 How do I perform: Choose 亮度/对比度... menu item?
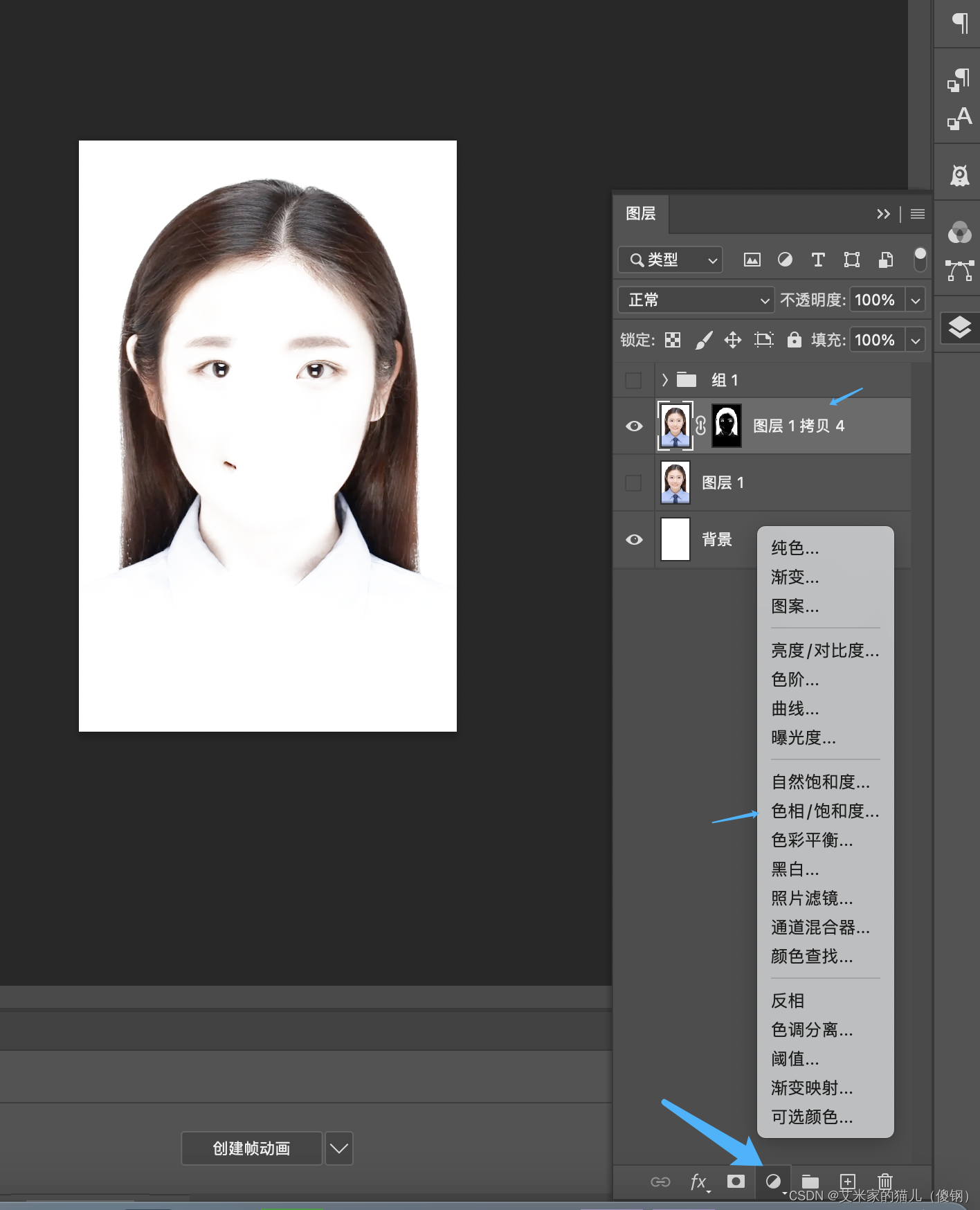pos(825,651)
